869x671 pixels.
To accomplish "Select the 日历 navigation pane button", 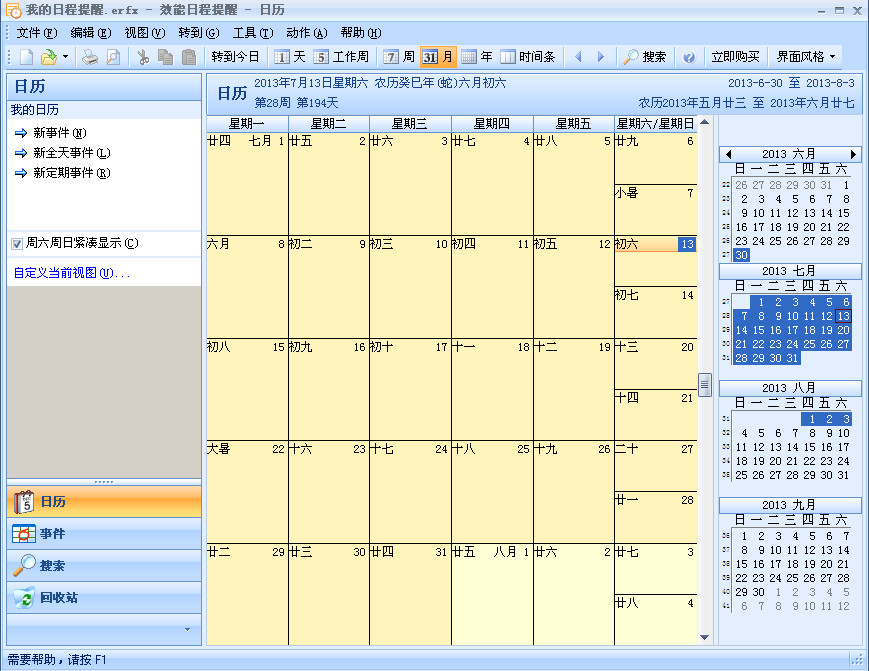I will coord(104,502).
